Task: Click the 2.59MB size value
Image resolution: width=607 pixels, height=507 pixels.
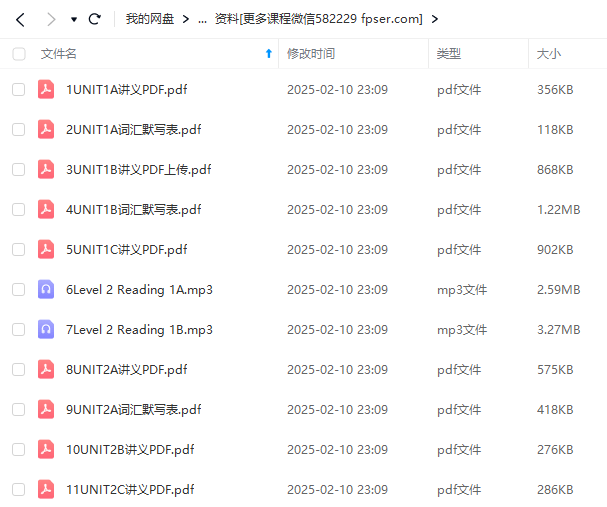Action: [559, 289]
